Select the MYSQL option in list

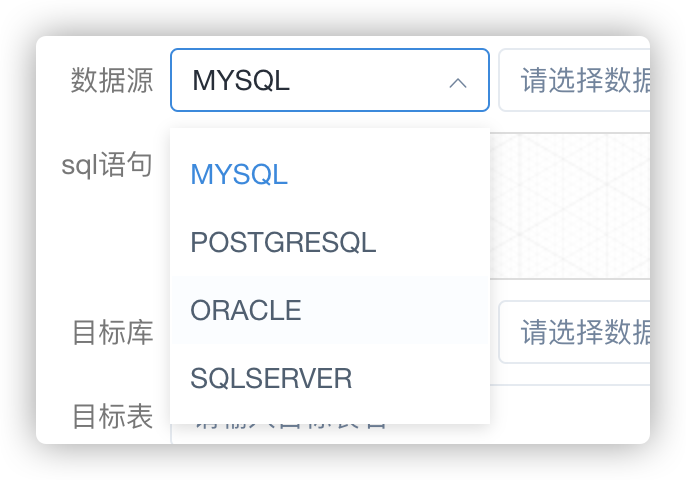click(x=330, y=174)
